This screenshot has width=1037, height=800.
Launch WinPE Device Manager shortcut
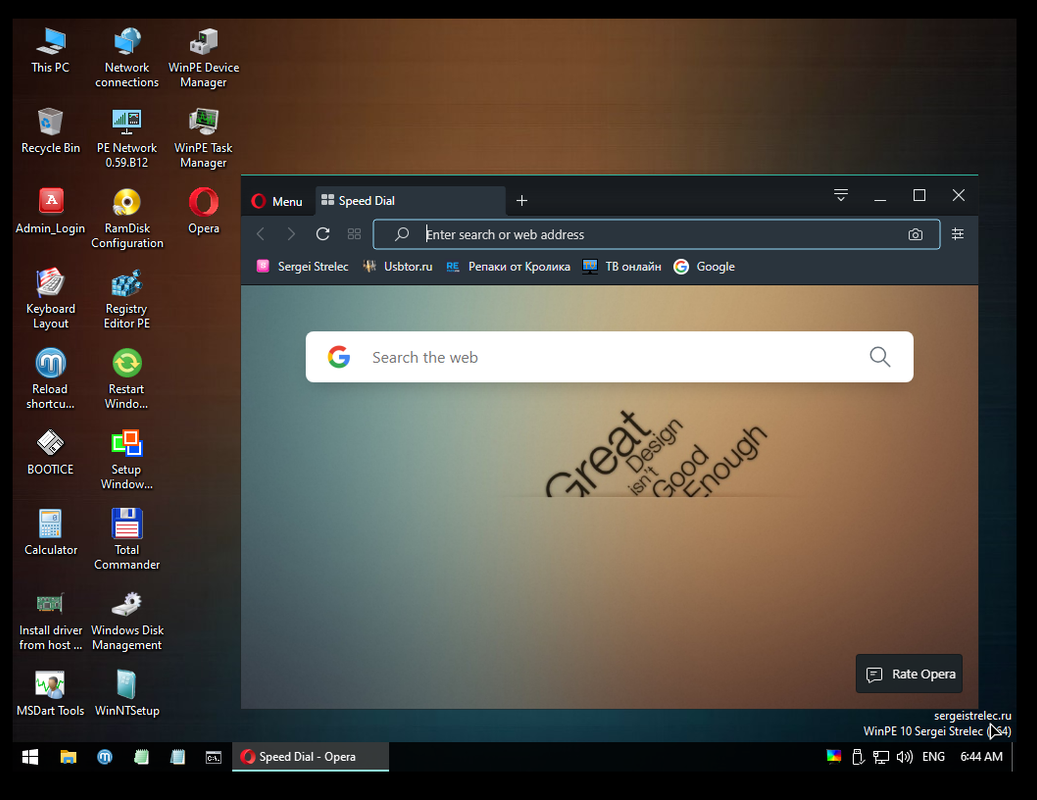pos(204,58)
